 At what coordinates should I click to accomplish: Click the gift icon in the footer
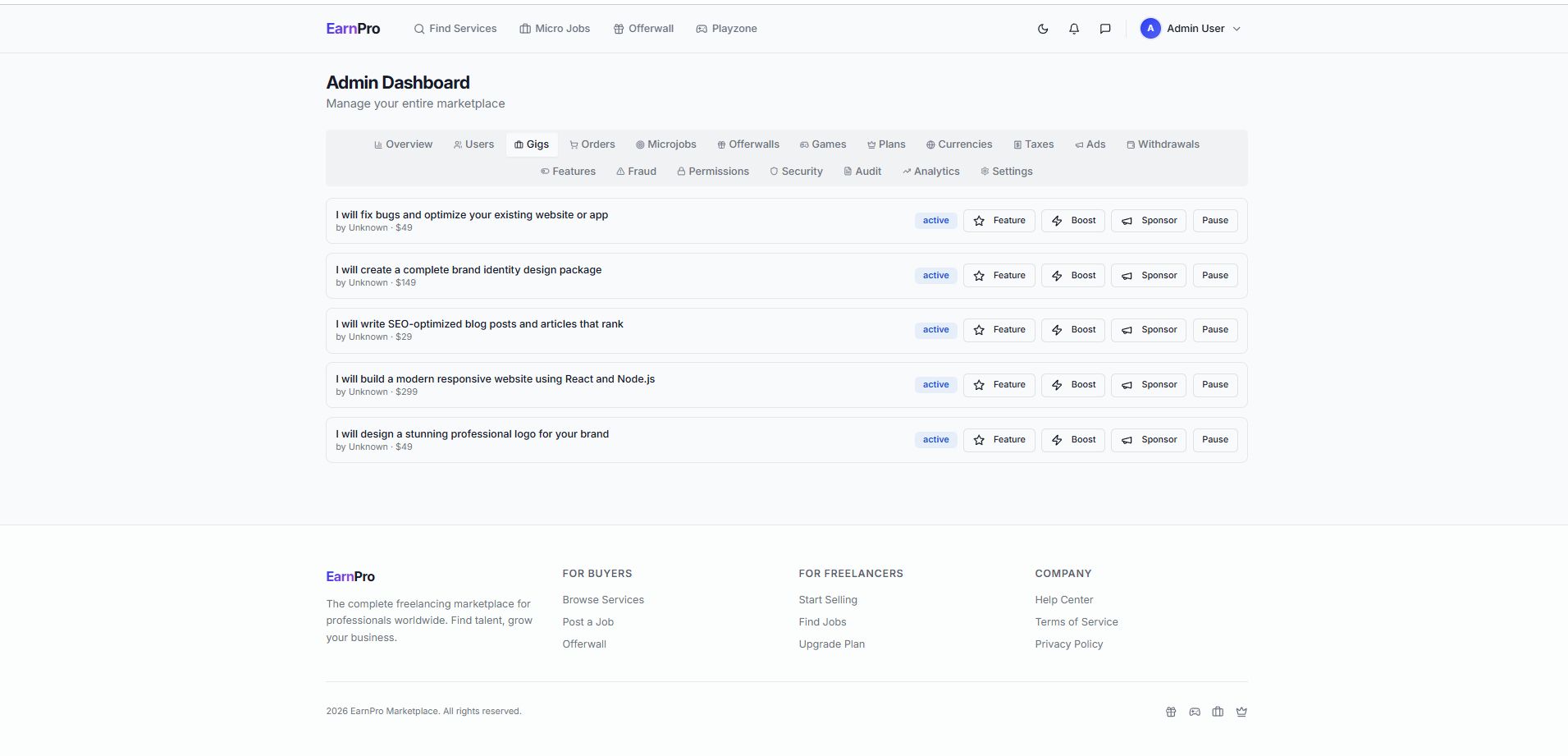pos(1171,712)
